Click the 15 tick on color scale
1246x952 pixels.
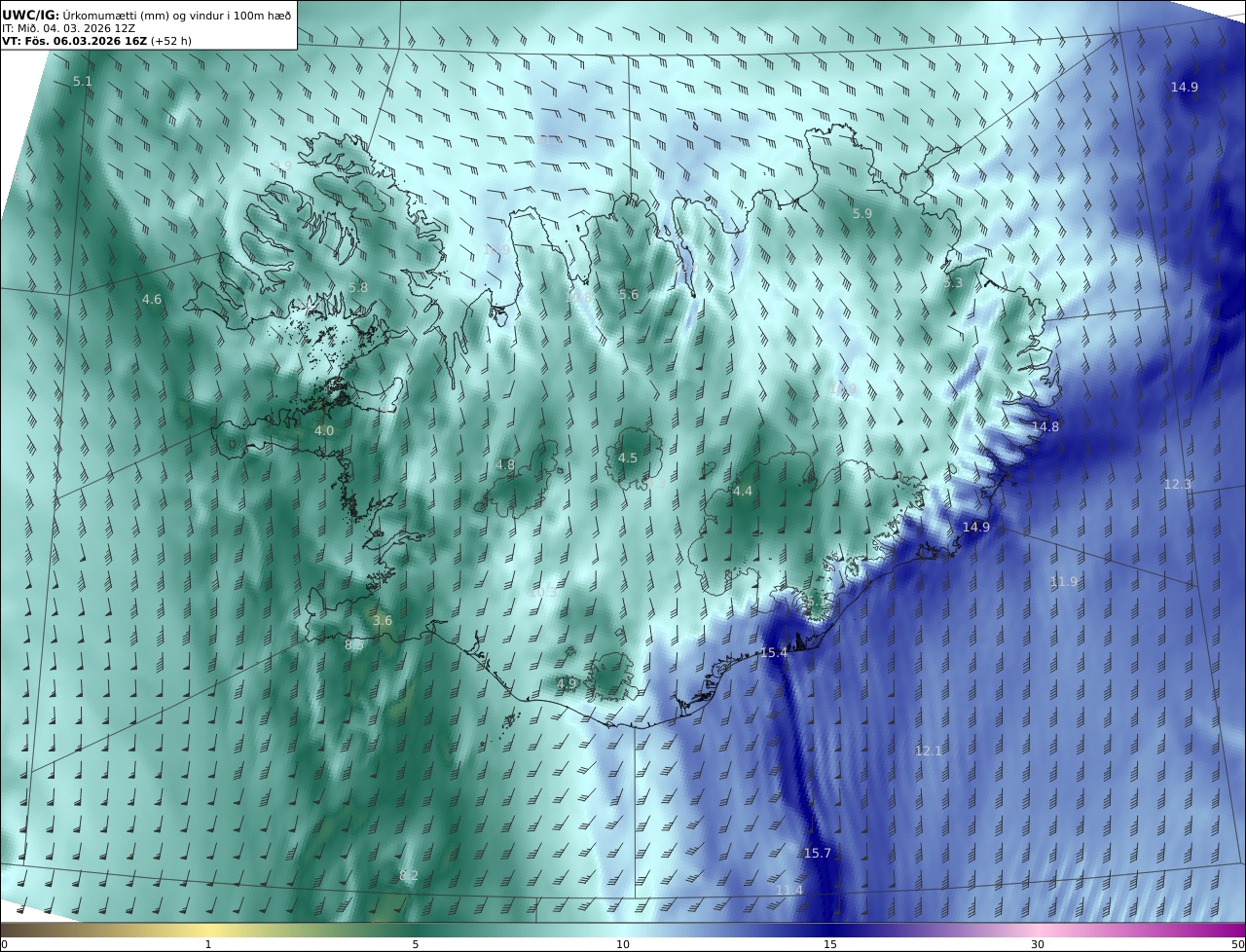click(830, 944)
